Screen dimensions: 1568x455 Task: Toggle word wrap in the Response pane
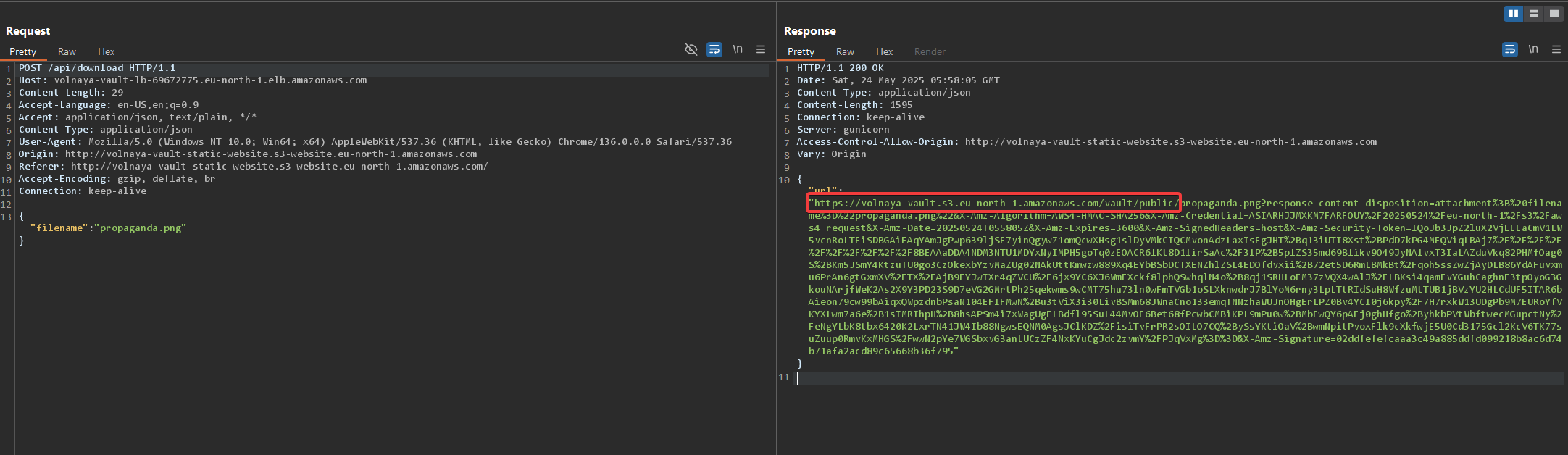[1510, 49]
